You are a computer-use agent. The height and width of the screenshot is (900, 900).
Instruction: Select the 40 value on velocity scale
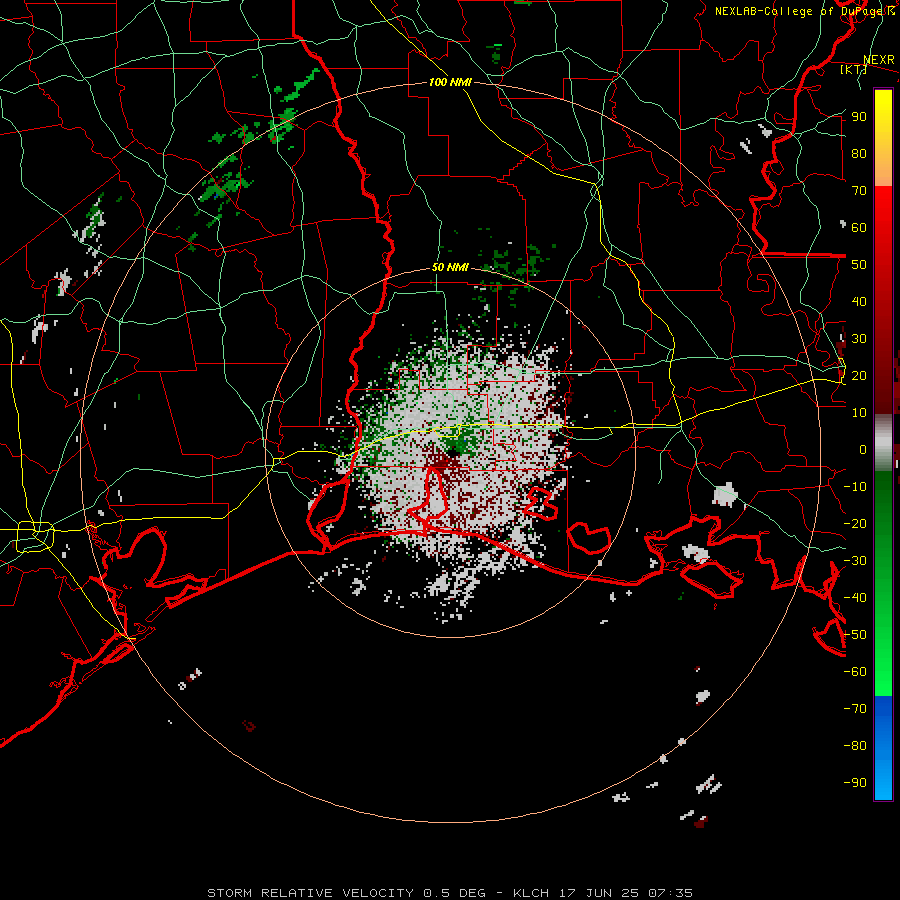pyautogui.click(x=859, y=302)
